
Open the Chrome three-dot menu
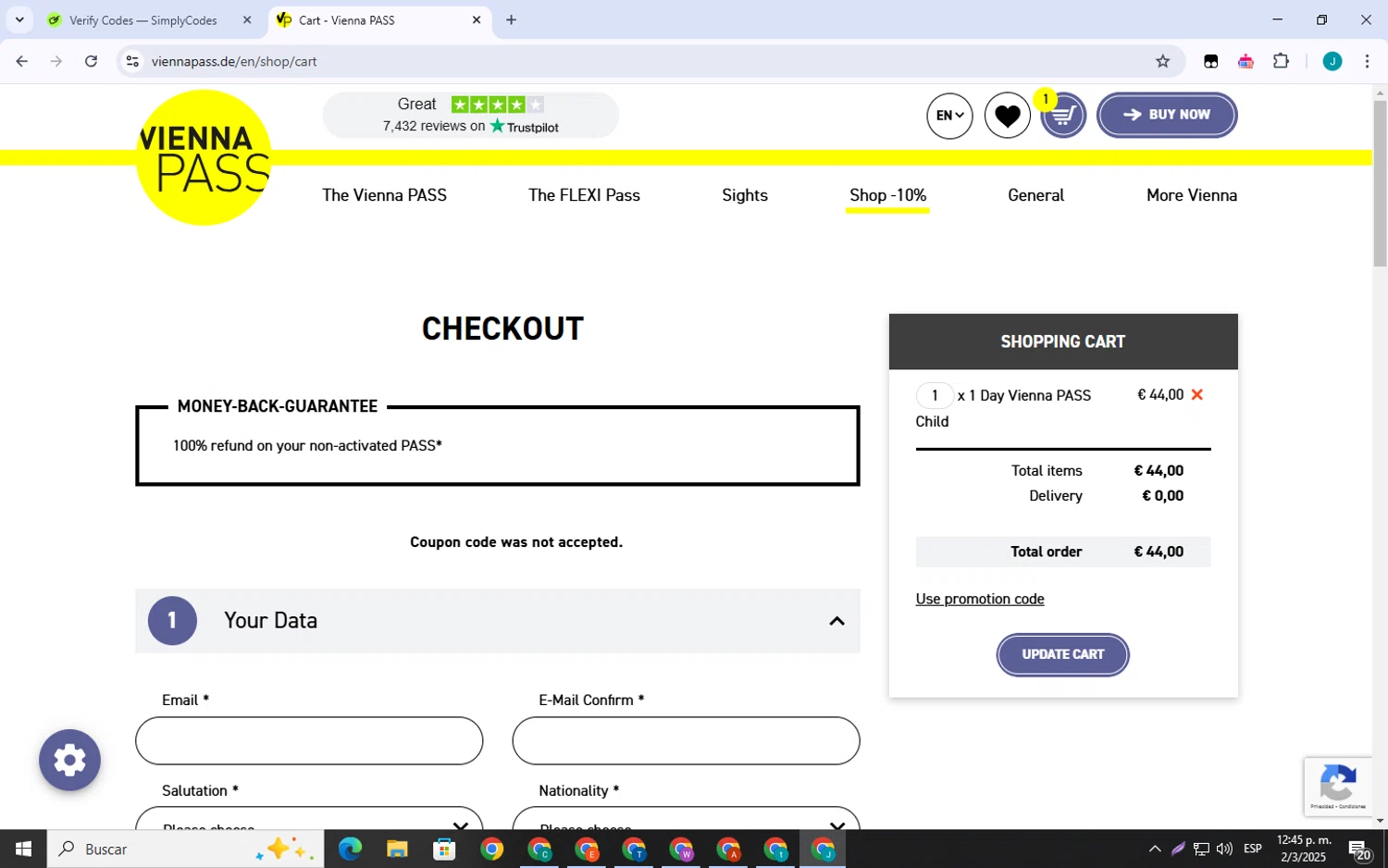pyautogui.click(x=1367, y=62)
